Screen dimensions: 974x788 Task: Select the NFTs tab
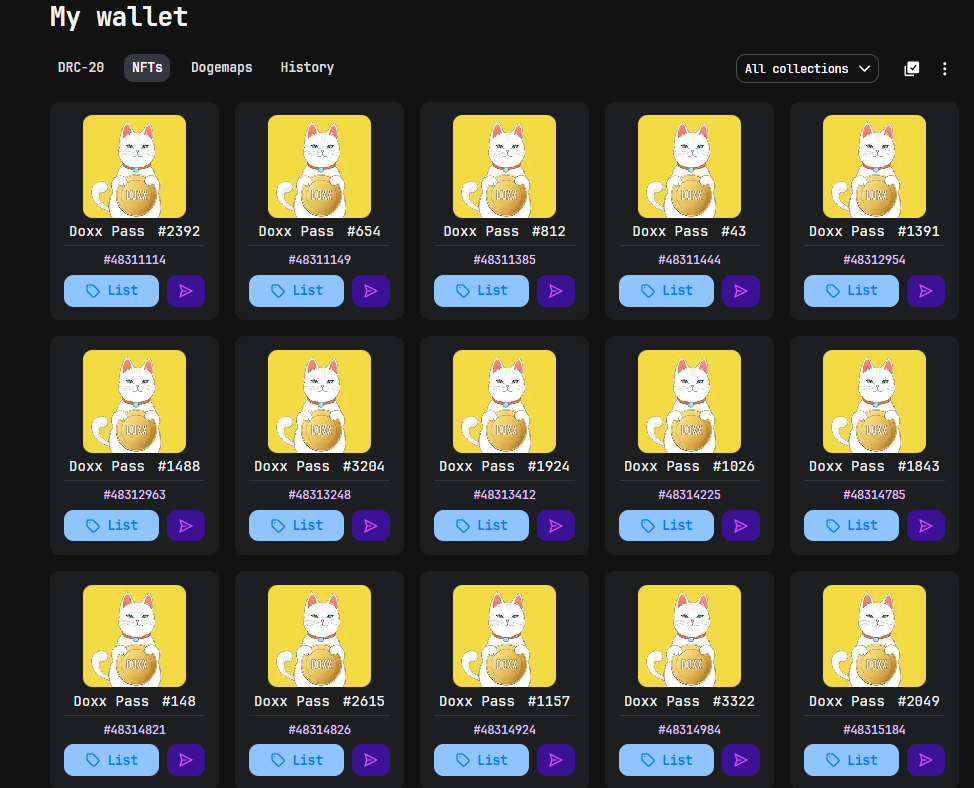tap(147, 67)
